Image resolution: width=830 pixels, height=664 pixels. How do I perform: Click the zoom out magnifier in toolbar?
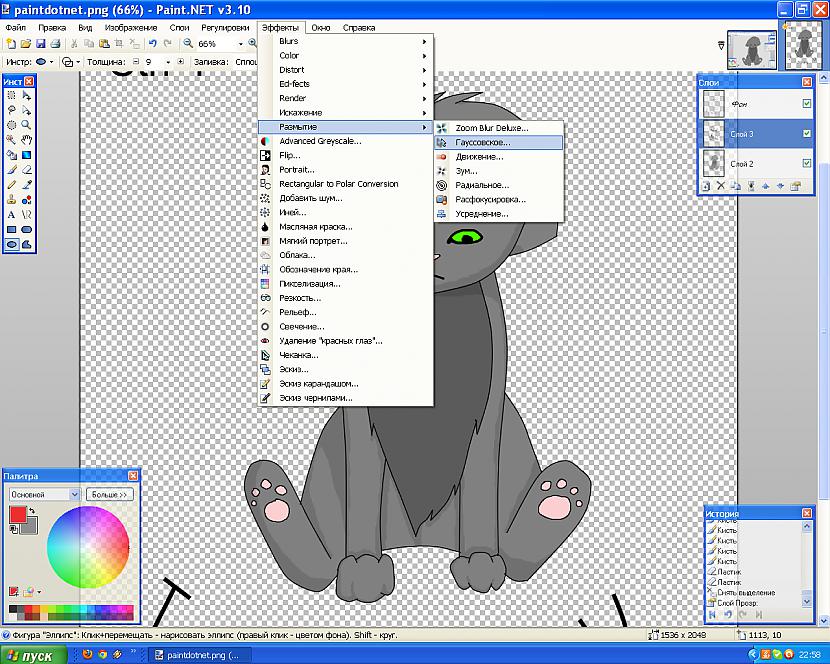188,44
